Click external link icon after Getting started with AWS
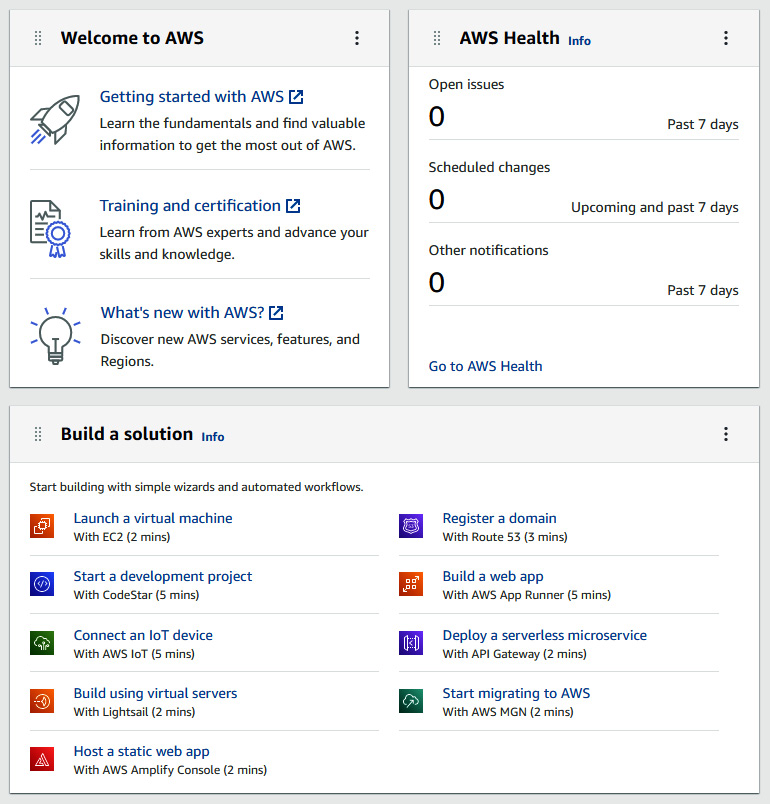Screen dimensions: 770x804 (x=296, y=96)
